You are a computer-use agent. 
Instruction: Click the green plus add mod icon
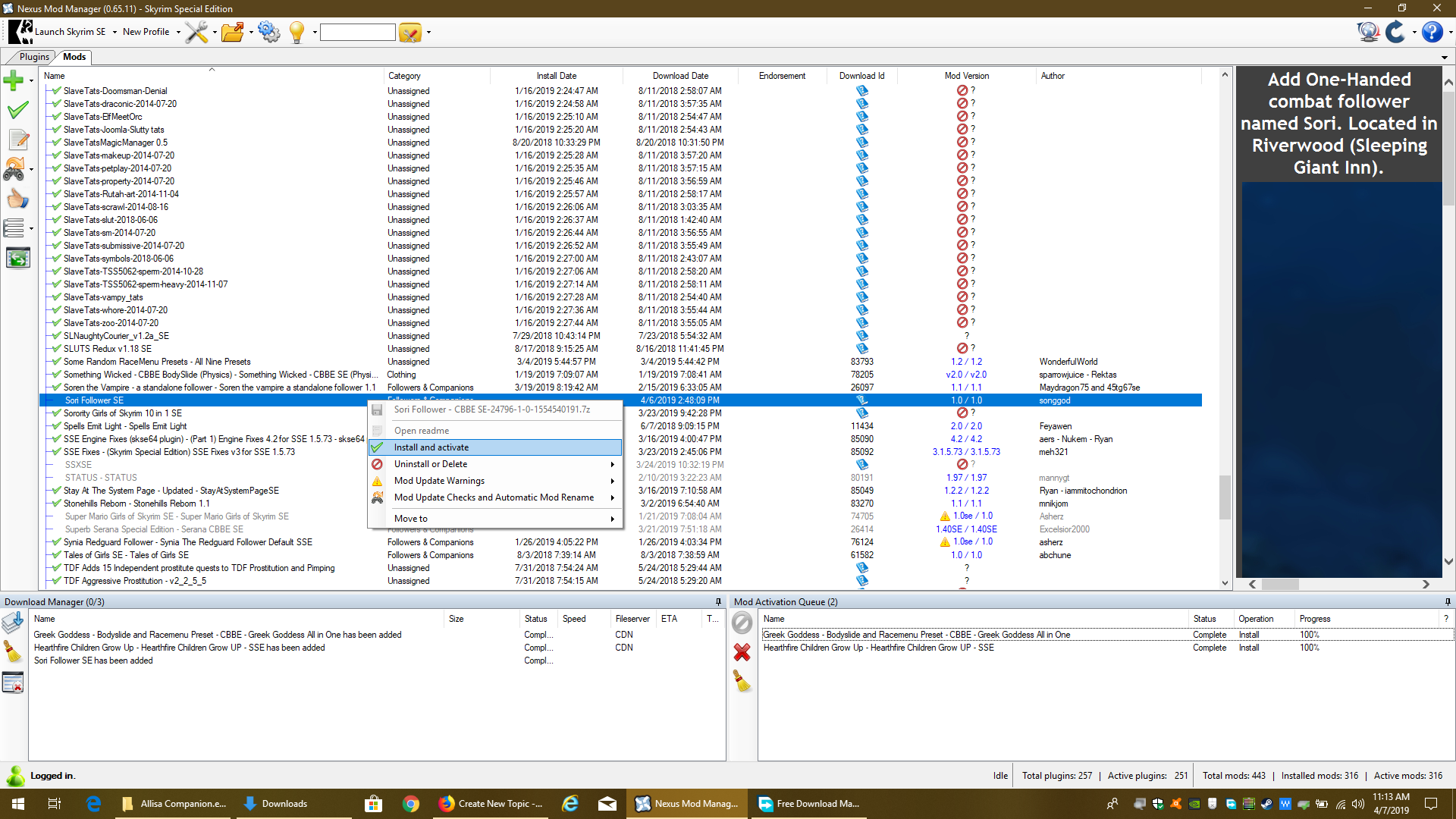coord(14,80)
